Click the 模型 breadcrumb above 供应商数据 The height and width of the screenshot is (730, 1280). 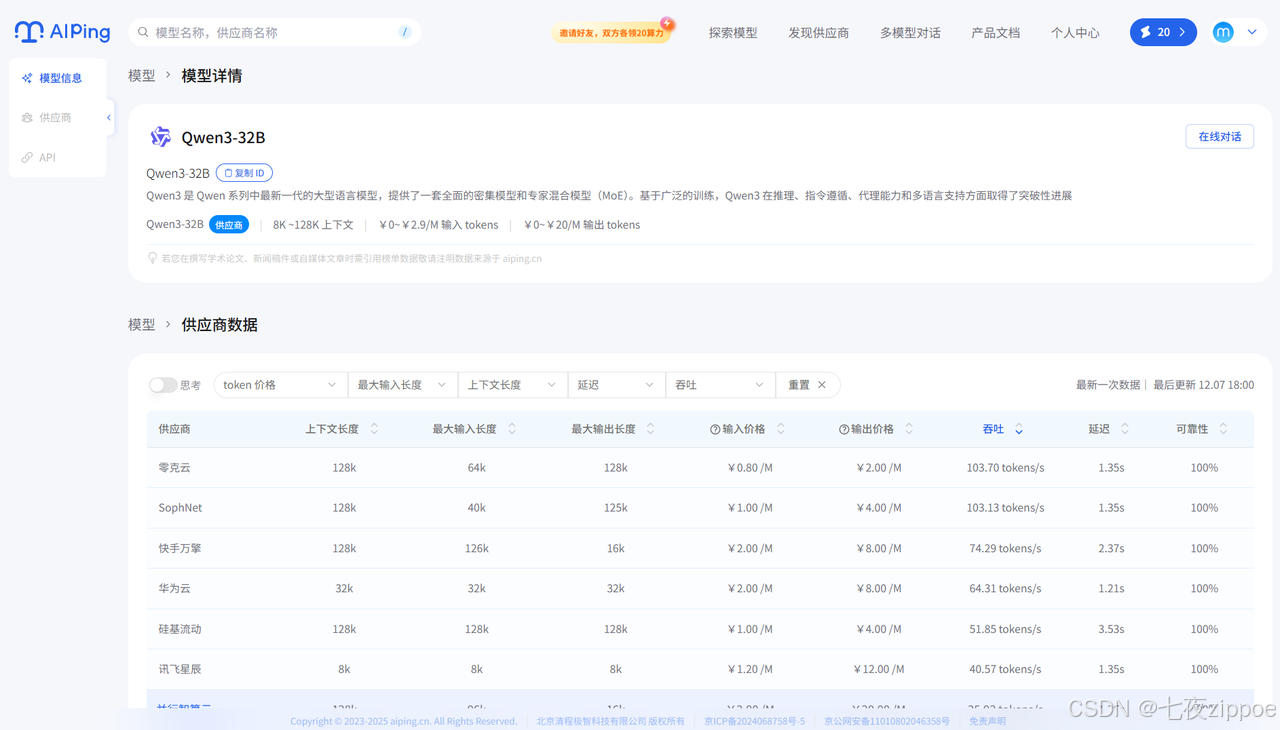pyautogui.click(x=142, y=325)
